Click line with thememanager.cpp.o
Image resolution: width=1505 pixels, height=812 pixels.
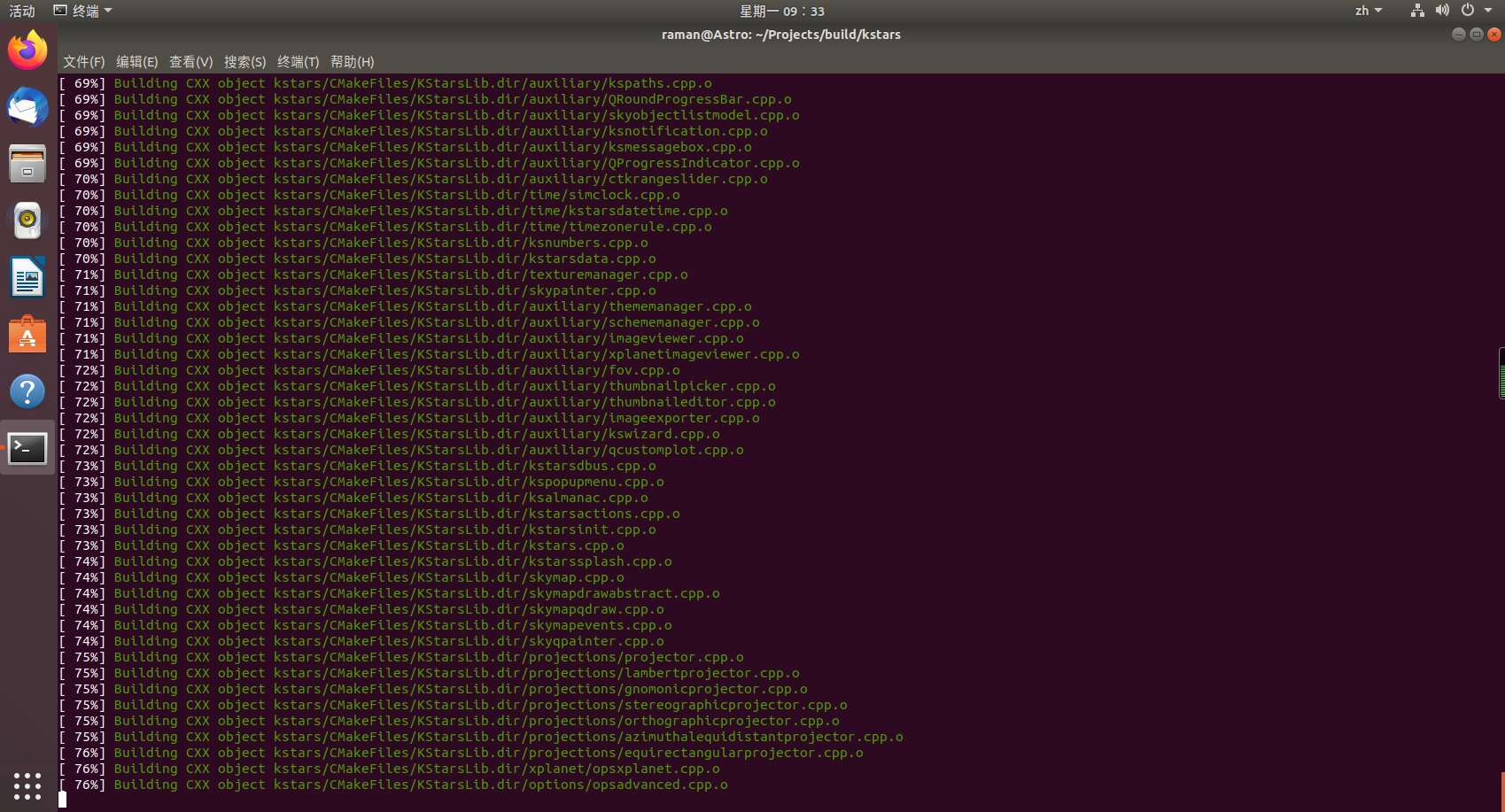point(406,306)
